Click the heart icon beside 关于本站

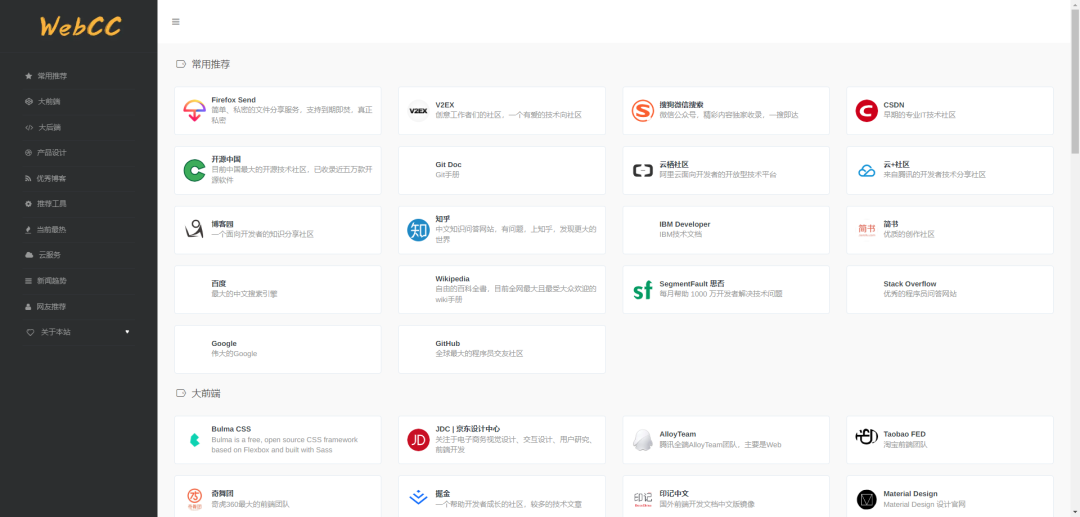(x=30, y=332)
